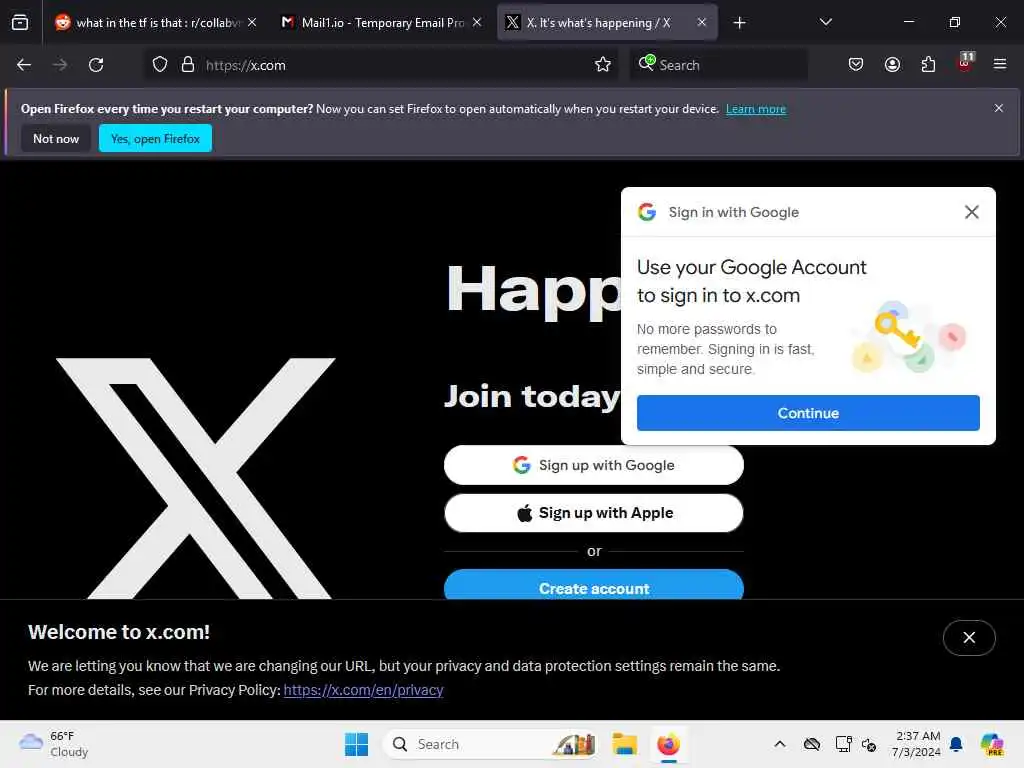Select the X. It's what's happening tab
The height and width of the screenshot is (768, 1024).
coord(607,22)
